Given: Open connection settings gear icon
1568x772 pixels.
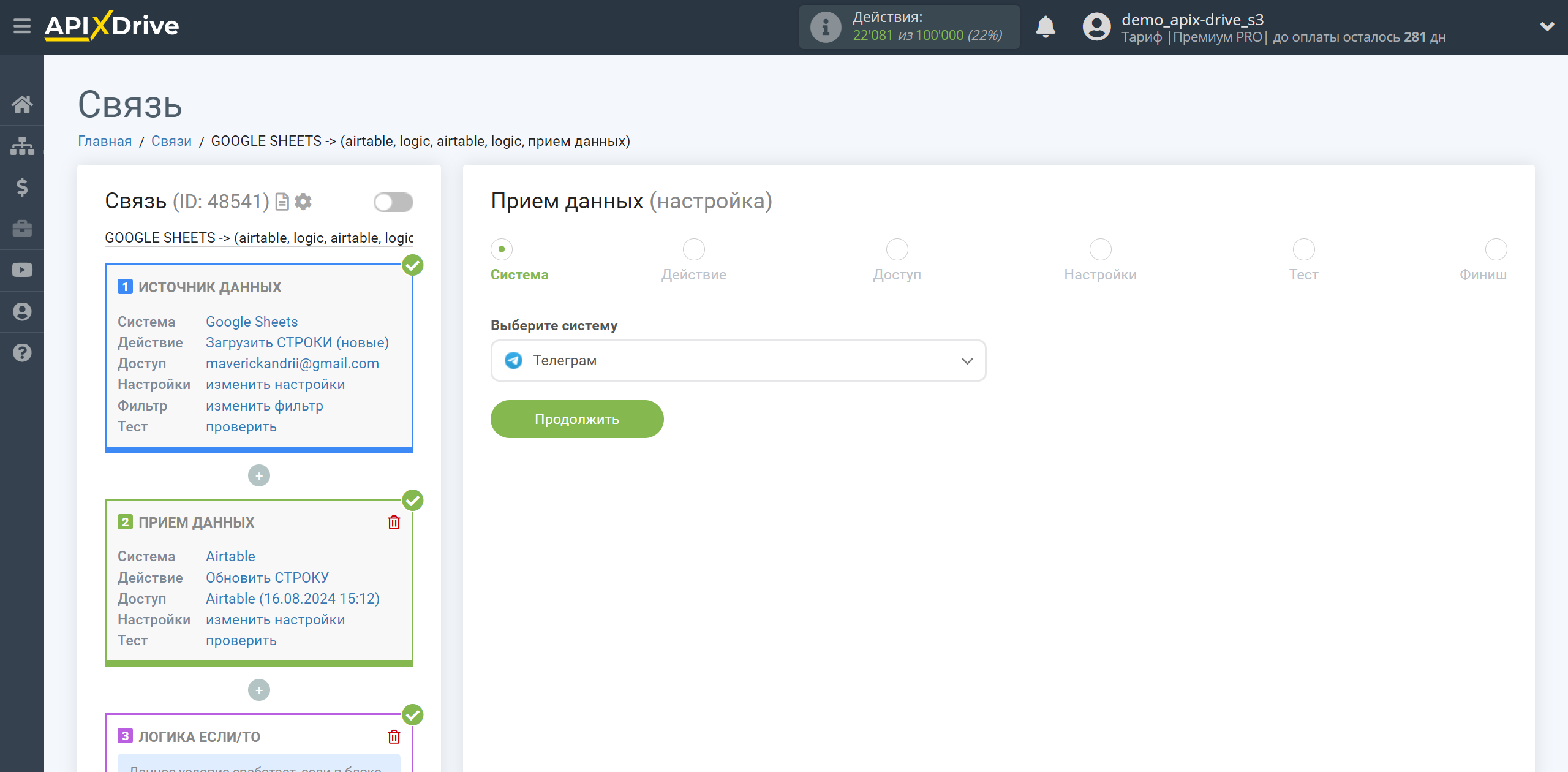Looking at the screenshot, I should click(x=303, y=202).
